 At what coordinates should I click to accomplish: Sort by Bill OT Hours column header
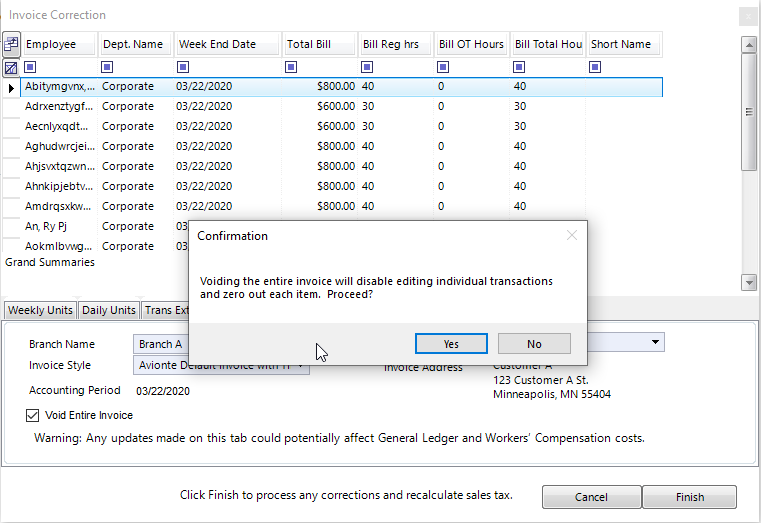[471, 44]
